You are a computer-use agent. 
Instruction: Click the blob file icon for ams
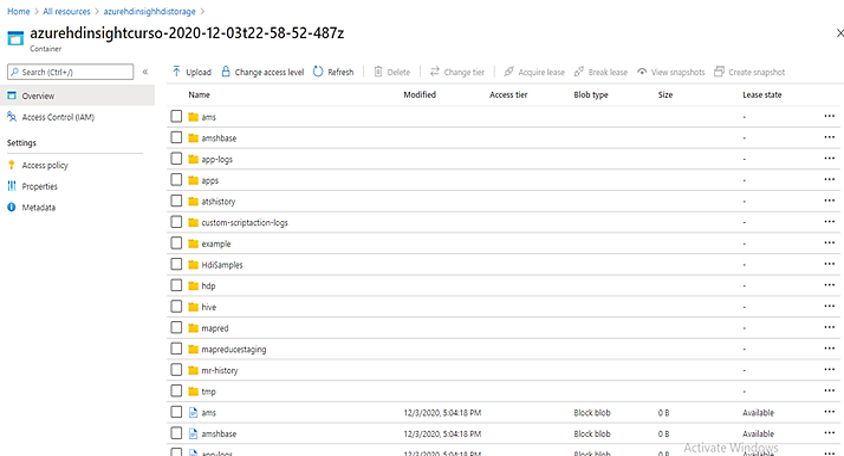[193, 412]
